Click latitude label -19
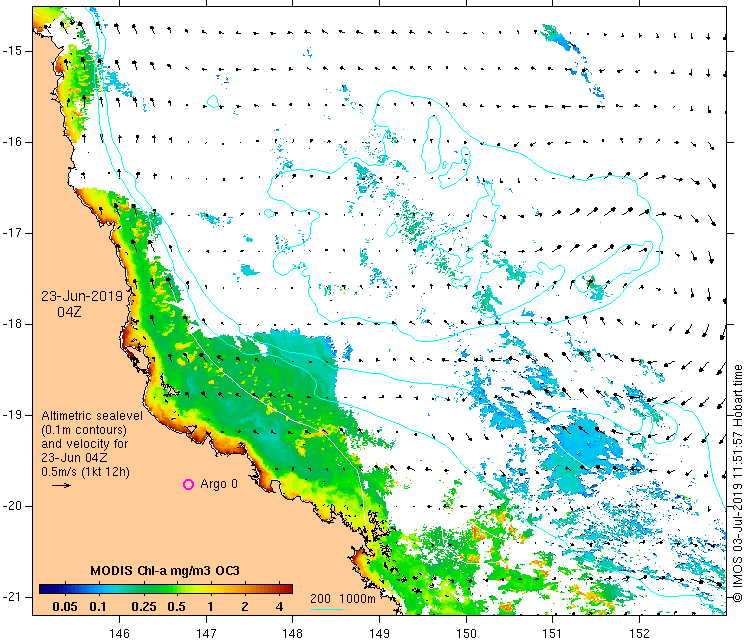Screen dimensions: 750x640 pyautogui.click(x=11, y=415)
